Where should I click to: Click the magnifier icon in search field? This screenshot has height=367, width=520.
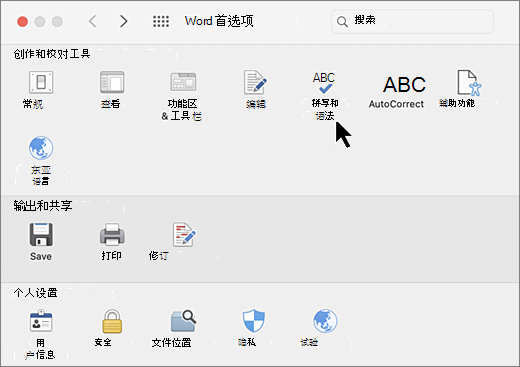[x=342, y=22]
